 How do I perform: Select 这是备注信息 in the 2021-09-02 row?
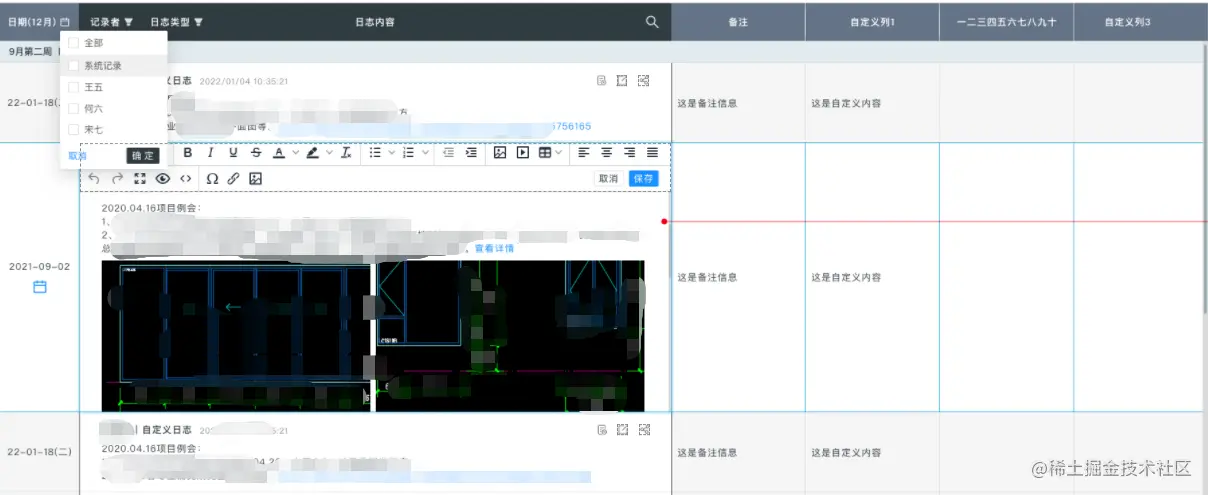[x=708, y=277]
